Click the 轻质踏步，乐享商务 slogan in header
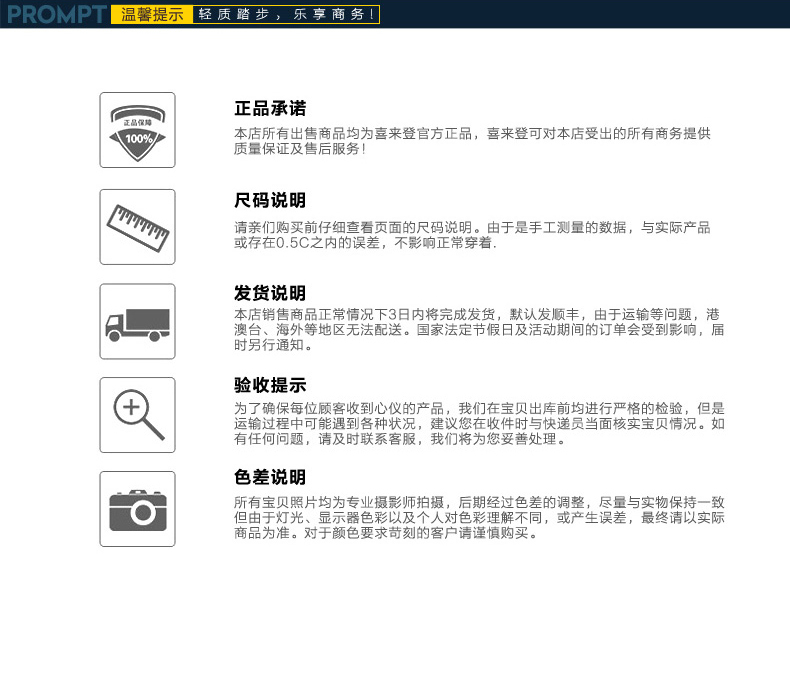 coord(287,15)
